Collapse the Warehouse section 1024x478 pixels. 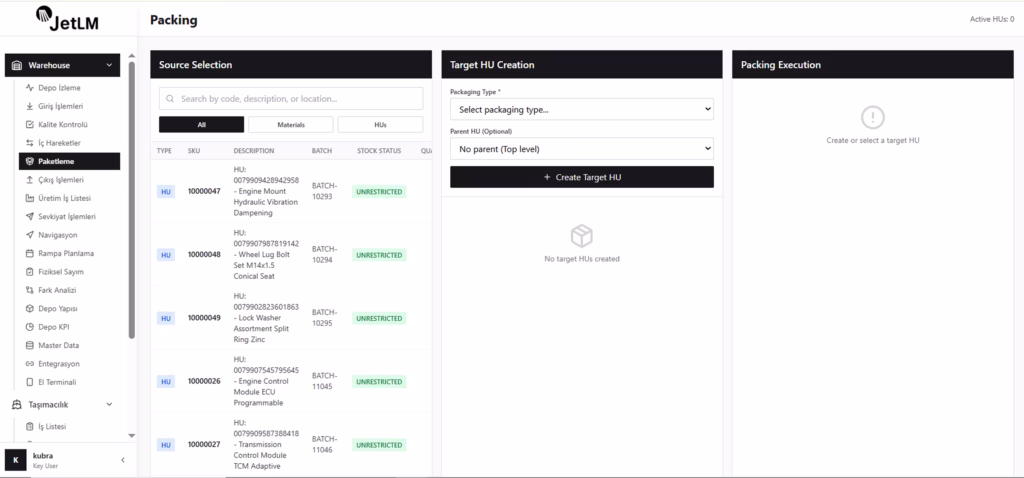(x=109, y=66)
